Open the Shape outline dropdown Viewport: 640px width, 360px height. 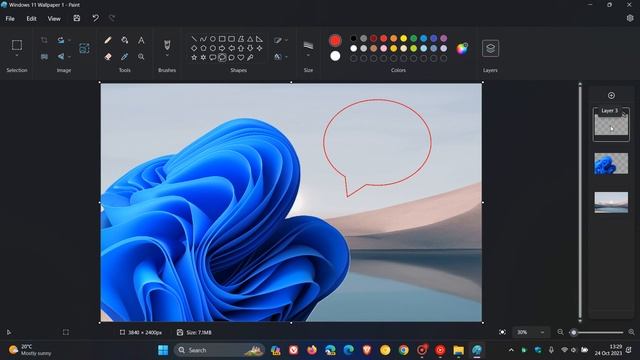click(x=286, y=40)
